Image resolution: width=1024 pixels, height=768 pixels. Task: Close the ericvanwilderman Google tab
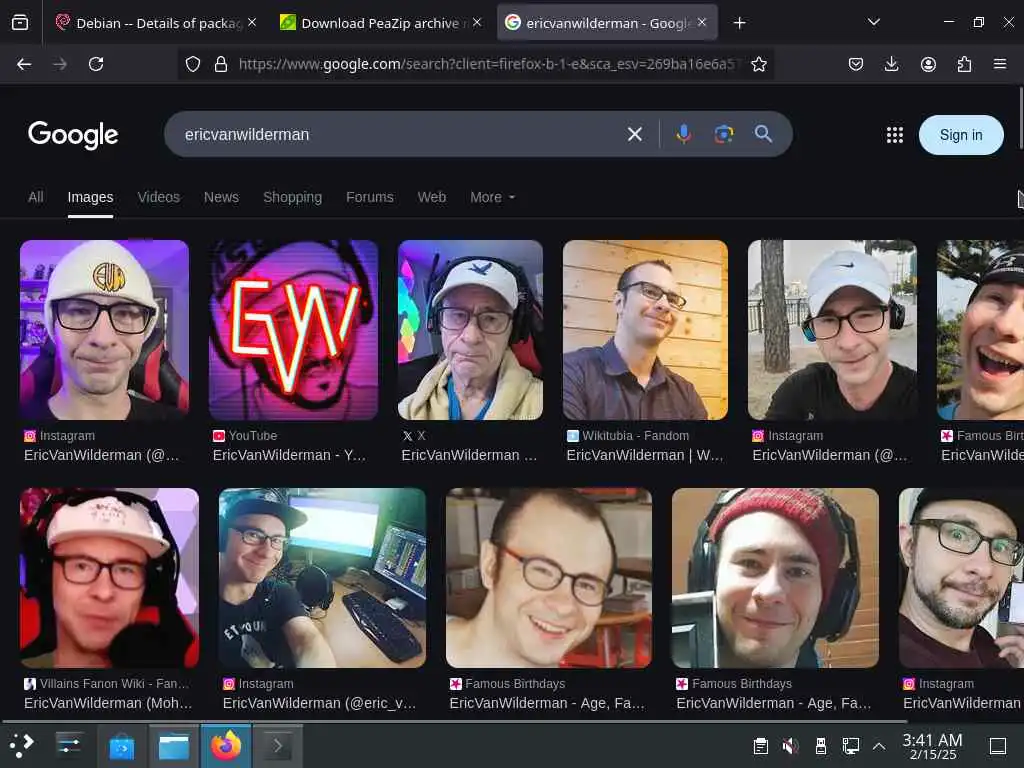(701, 22)
